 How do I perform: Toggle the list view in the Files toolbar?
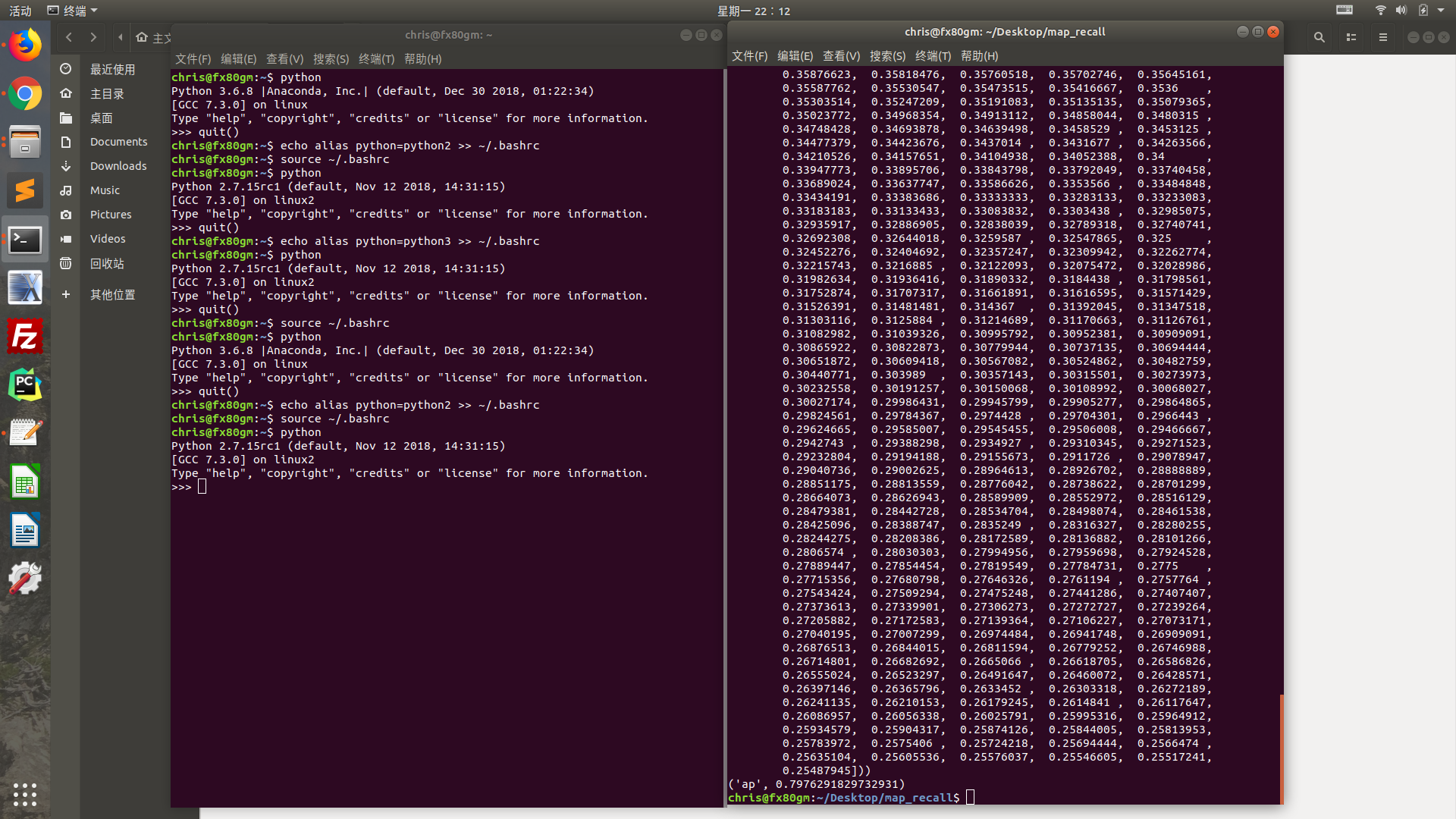tap(1351, 36)
